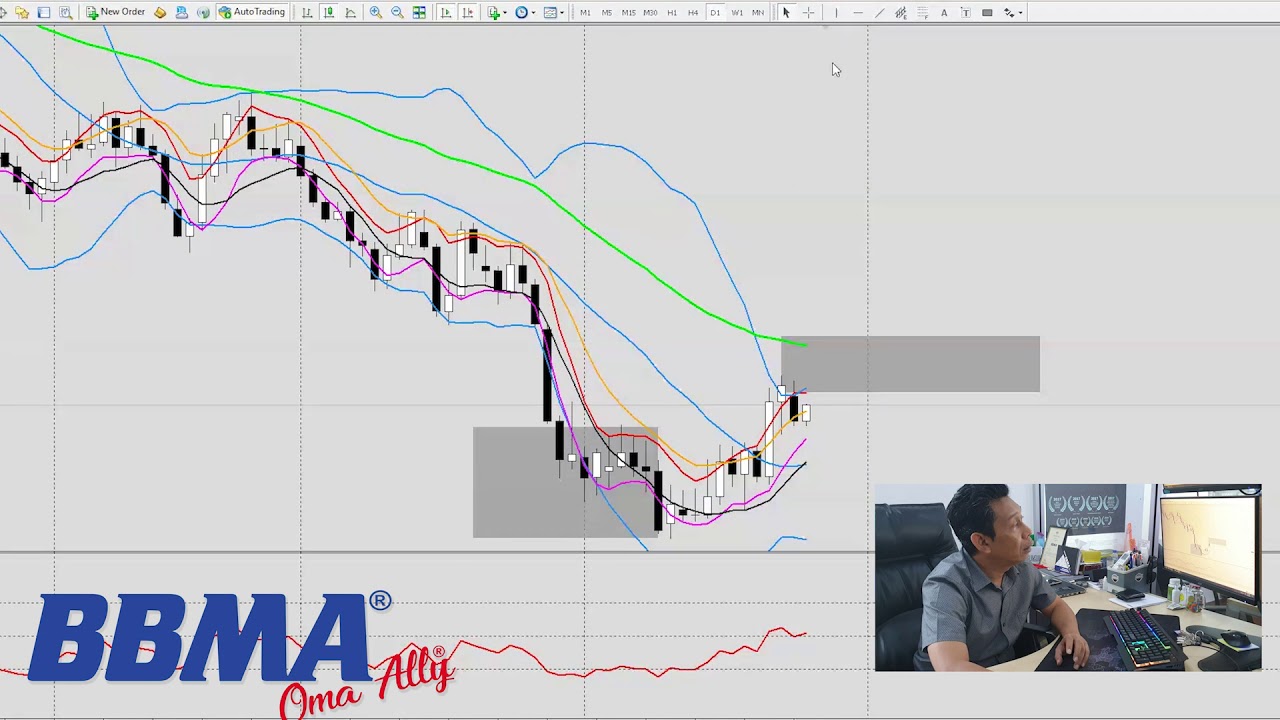Viewport: 1280px width, 720px height.
Task: Click the templates icon
Action: (x=549, y=12)
